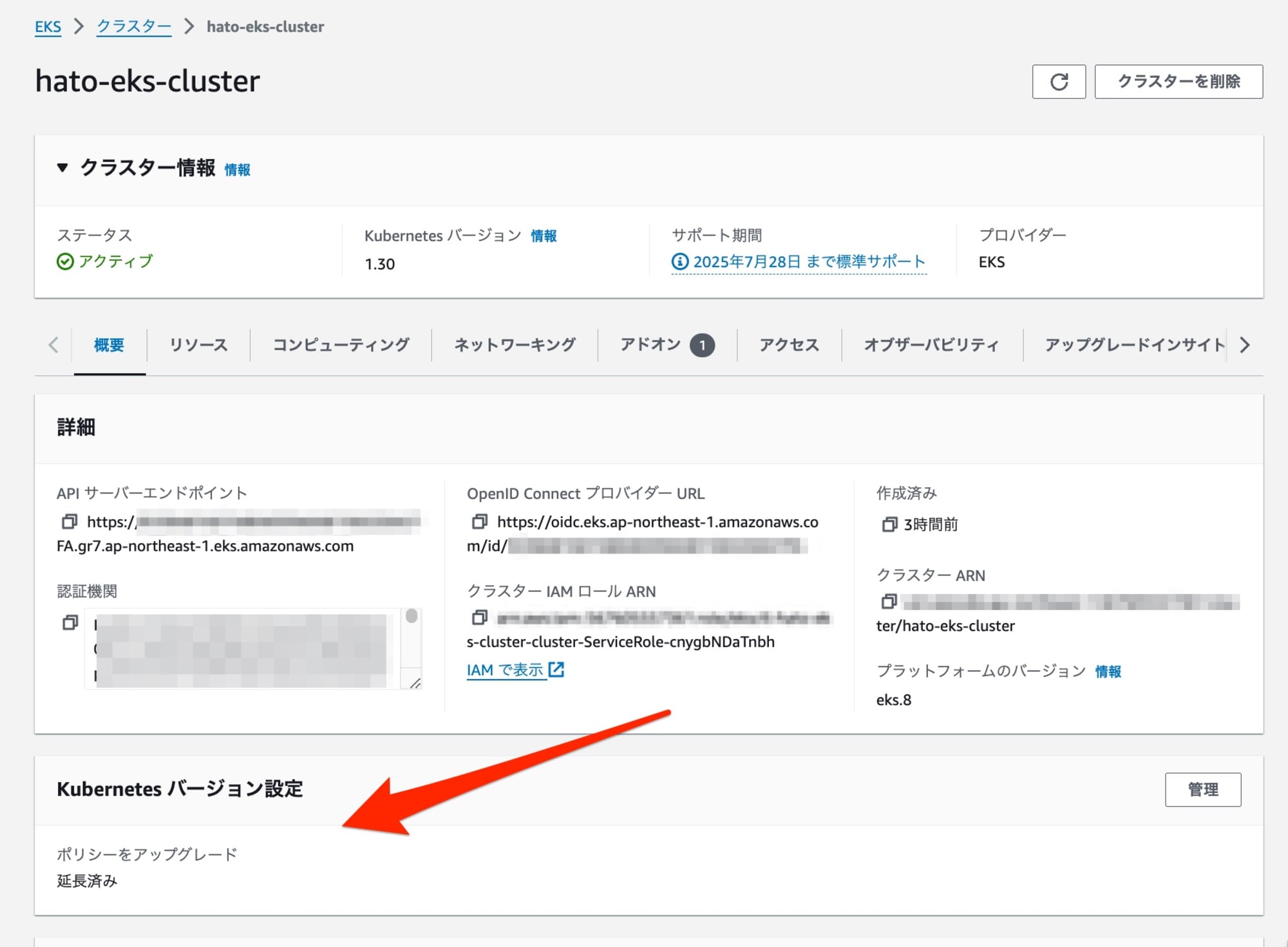Screen dimensions: 1288x947
Task: Open 情報 link beside Kubernetes バージョン
Action: point(544,236)
